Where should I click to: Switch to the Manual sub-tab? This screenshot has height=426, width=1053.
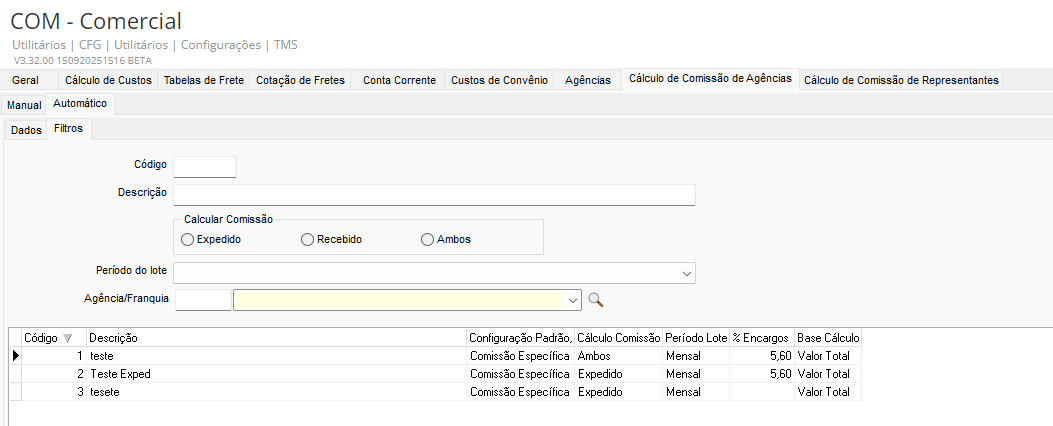point(24,104)
